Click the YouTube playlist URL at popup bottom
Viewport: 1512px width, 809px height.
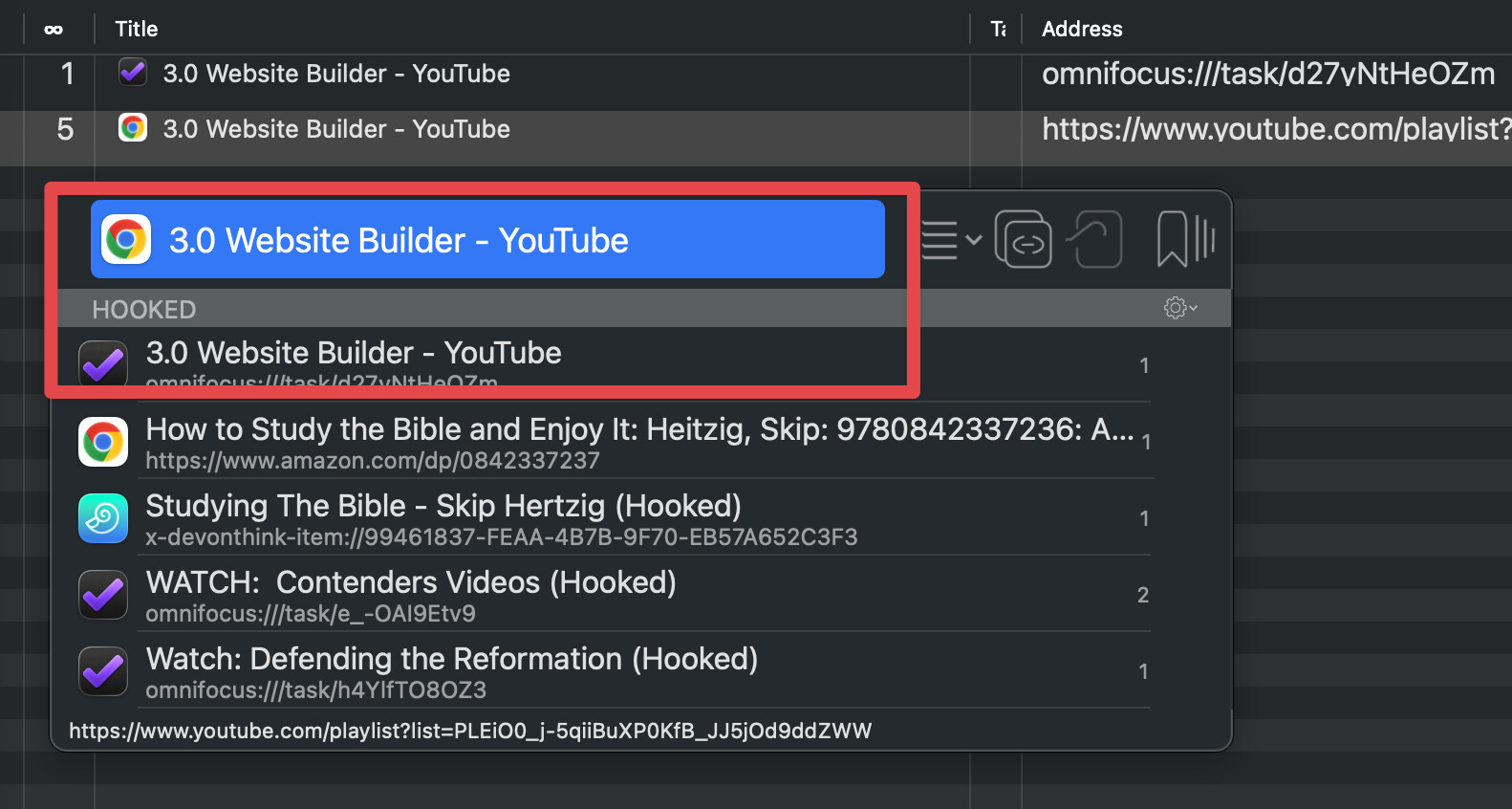[x=470, y=732]
